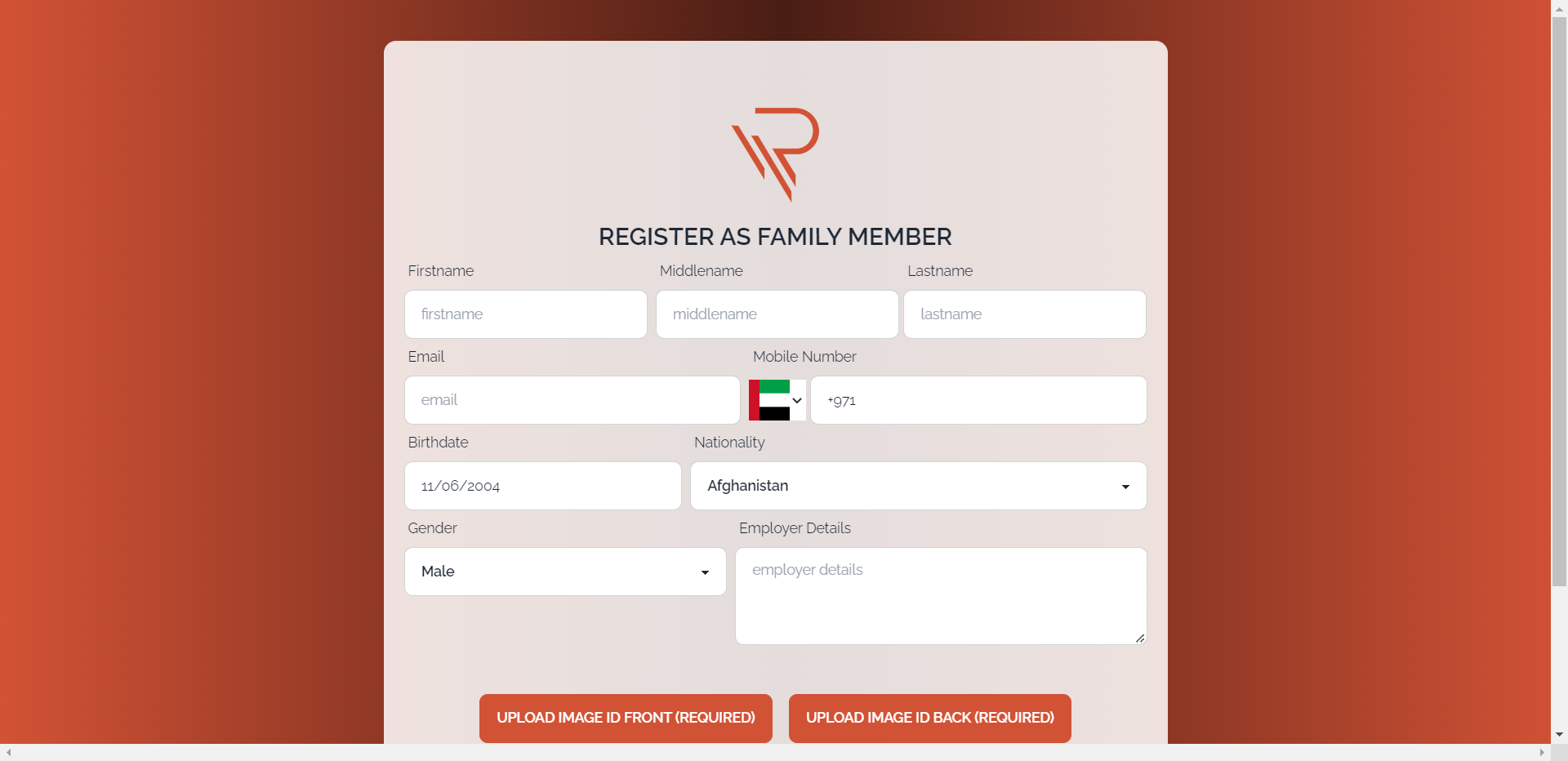Click the mobile number field with +971
This screenshot has width=1568, height=761.
[x=978, y=400]
